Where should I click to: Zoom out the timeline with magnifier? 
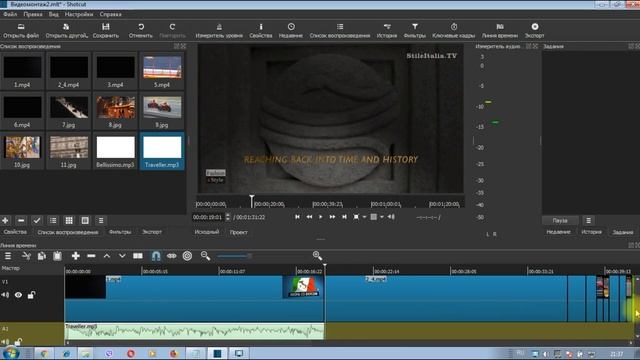(205, 256)
